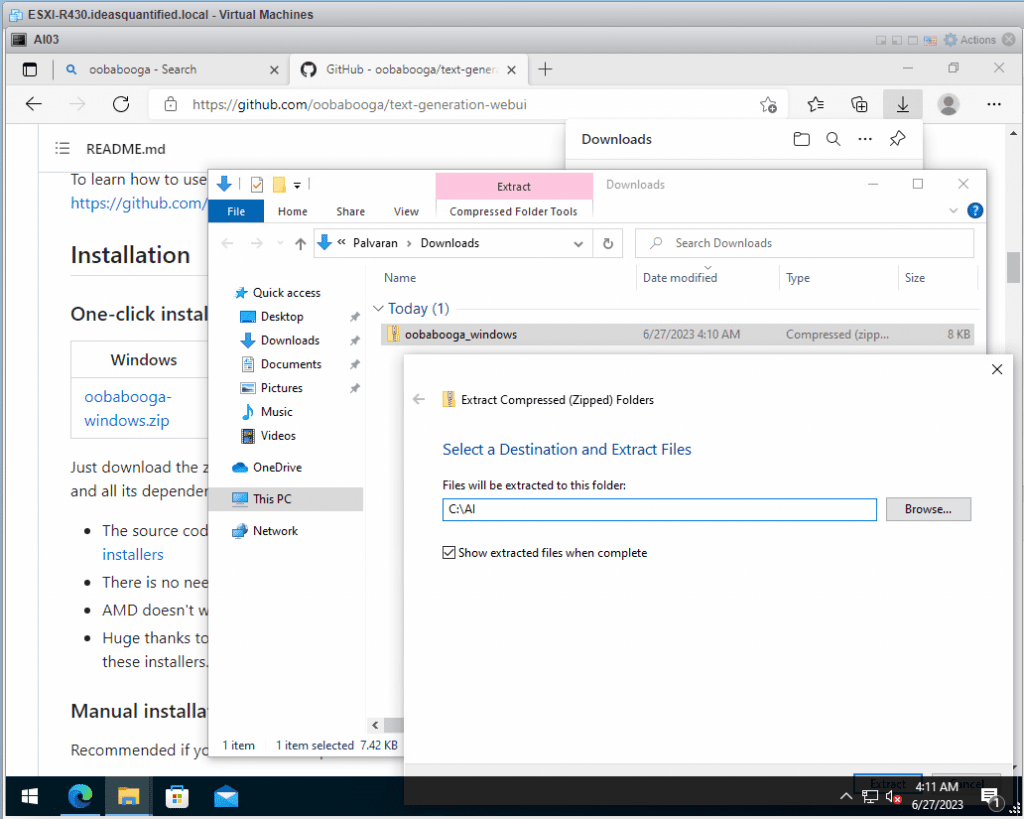Expand the Explorer address path dropdown
Image resolution: width=1024 pixels, height=819 pixels.
578,244
